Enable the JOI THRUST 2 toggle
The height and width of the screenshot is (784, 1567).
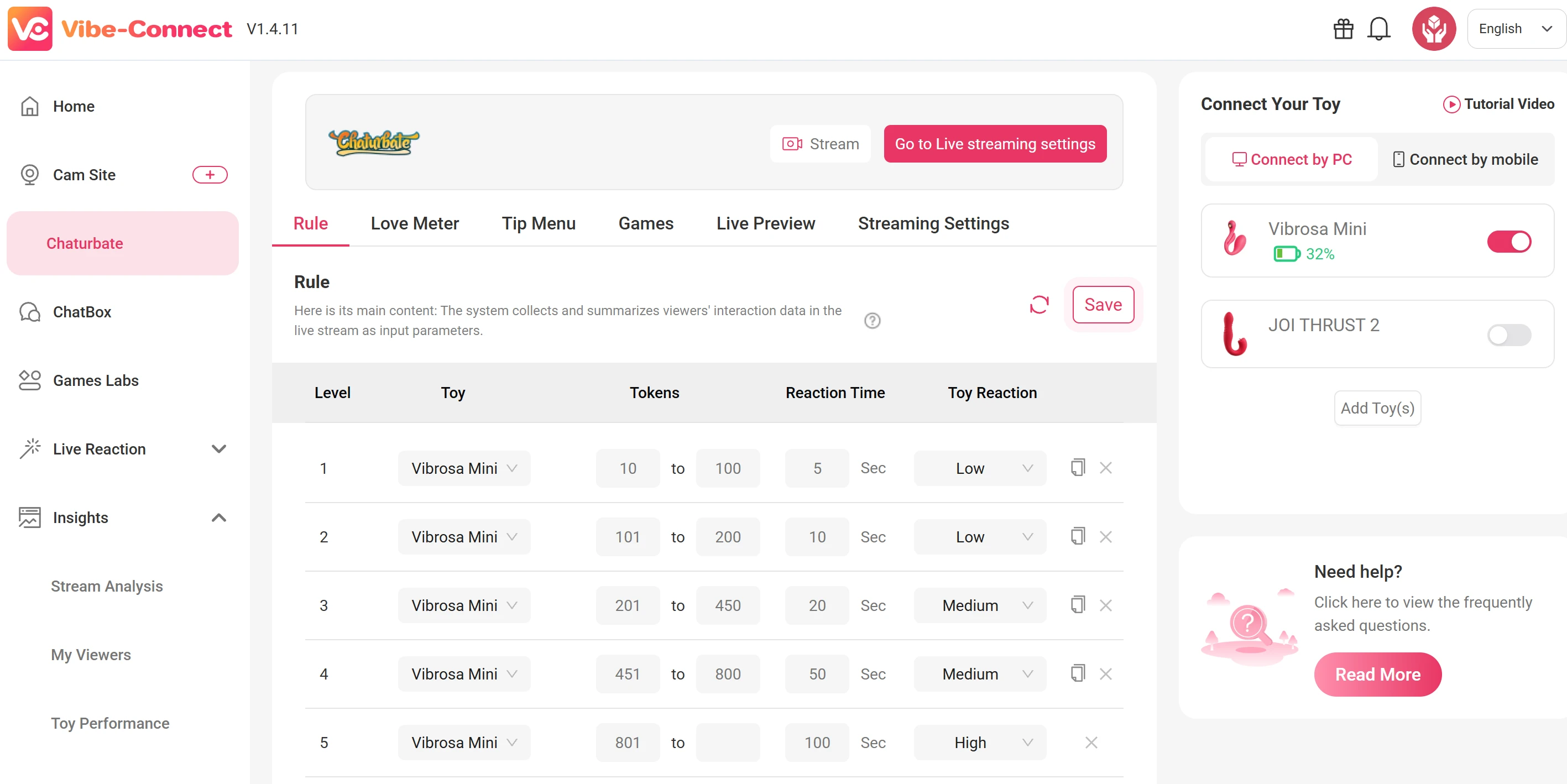point(1508,334)
